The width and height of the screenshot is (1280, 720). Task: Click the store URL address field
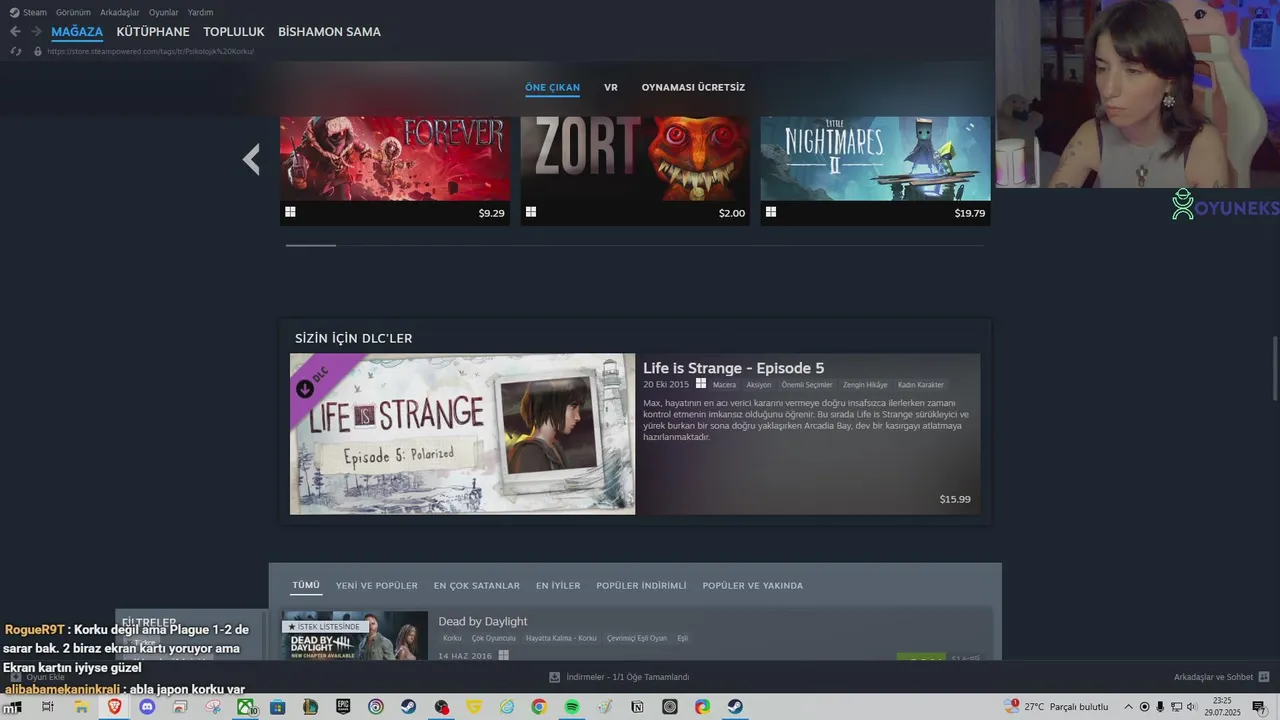150,51
